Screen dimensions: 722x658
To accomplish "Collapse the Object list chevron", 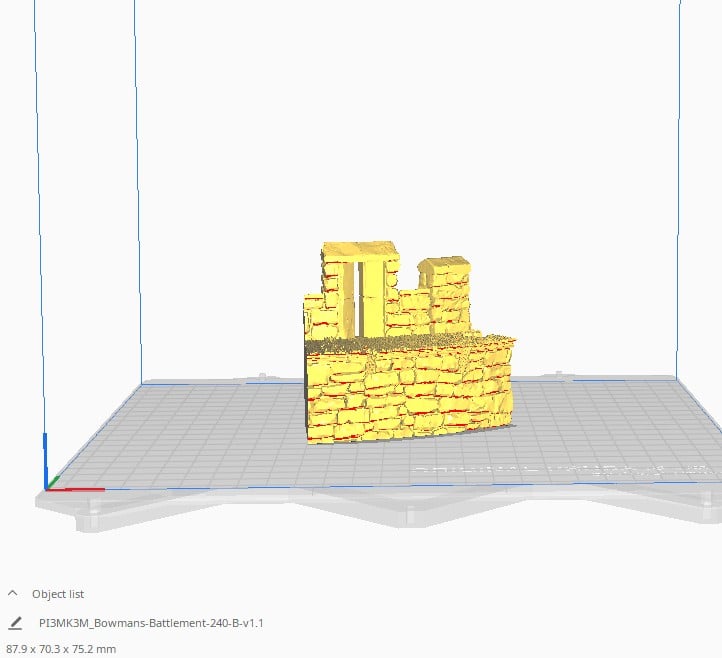I will 13,594.
